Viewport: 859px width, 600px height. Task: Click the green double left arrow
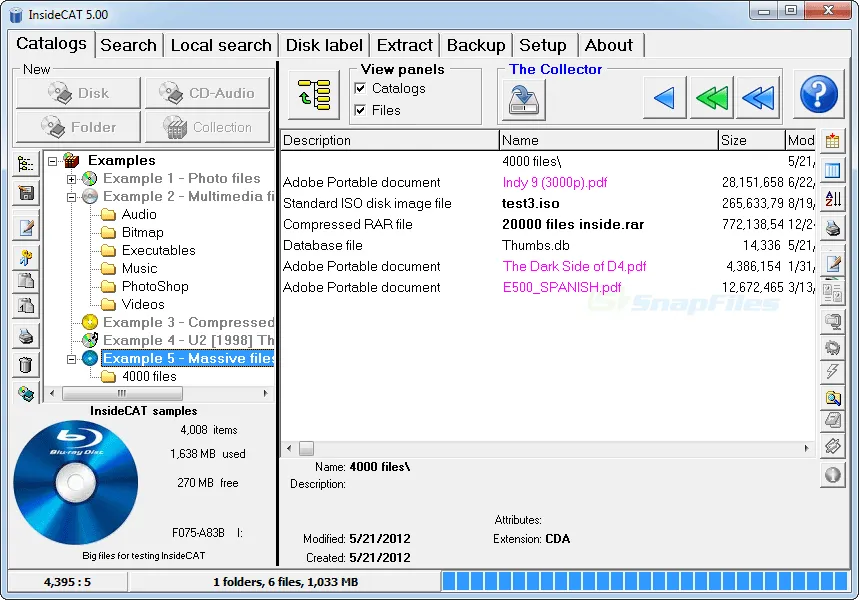(x=711, y=97)
